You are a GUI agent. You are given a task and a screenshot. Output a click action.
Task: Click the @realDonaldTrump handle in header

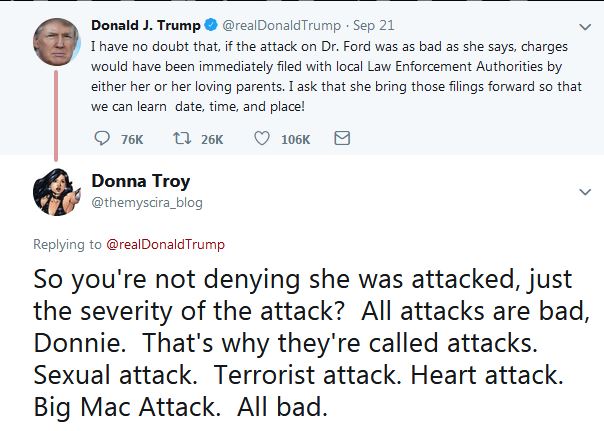(282, 25)
